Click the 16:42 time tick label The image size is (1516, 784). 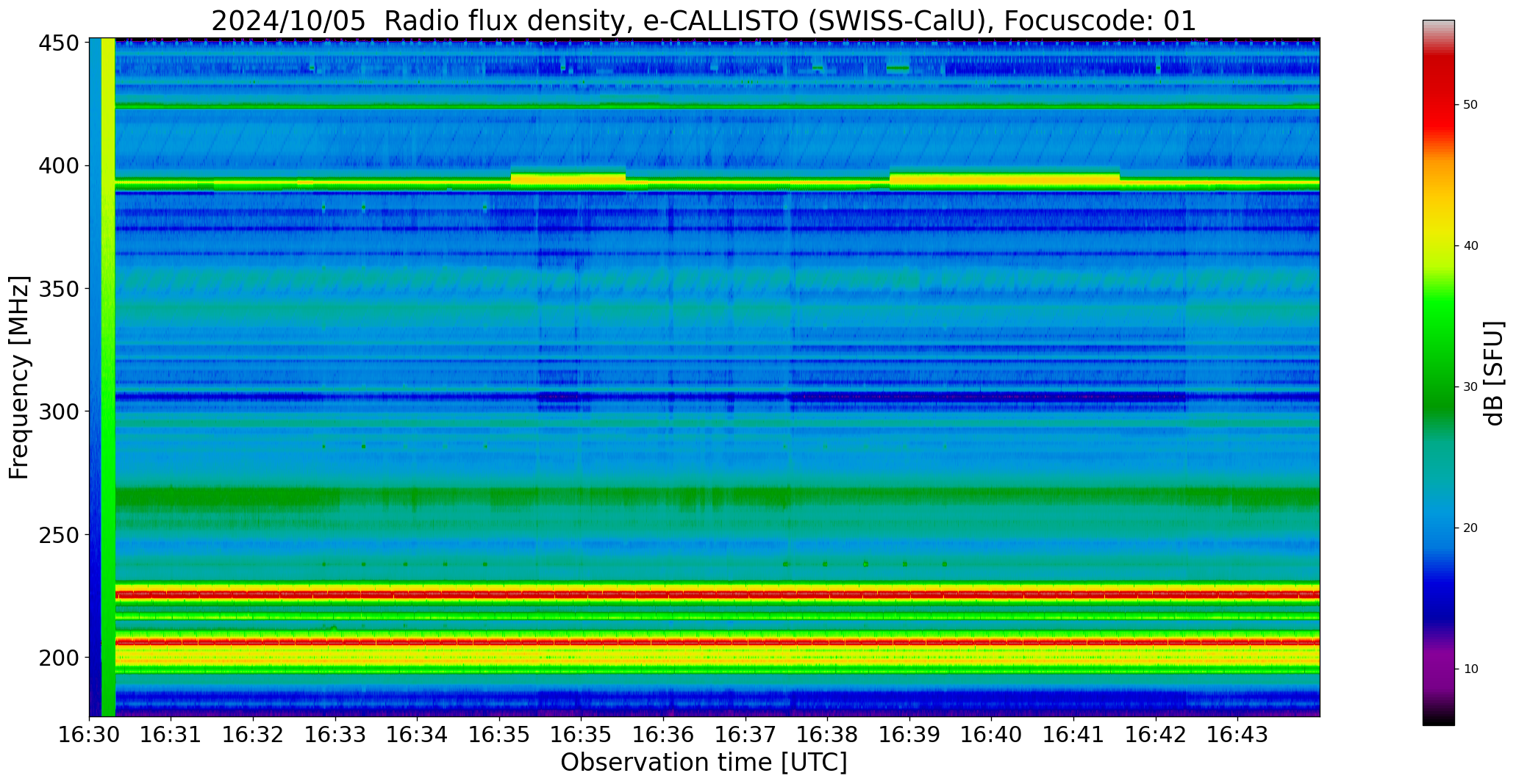[x=1156, y=734]
